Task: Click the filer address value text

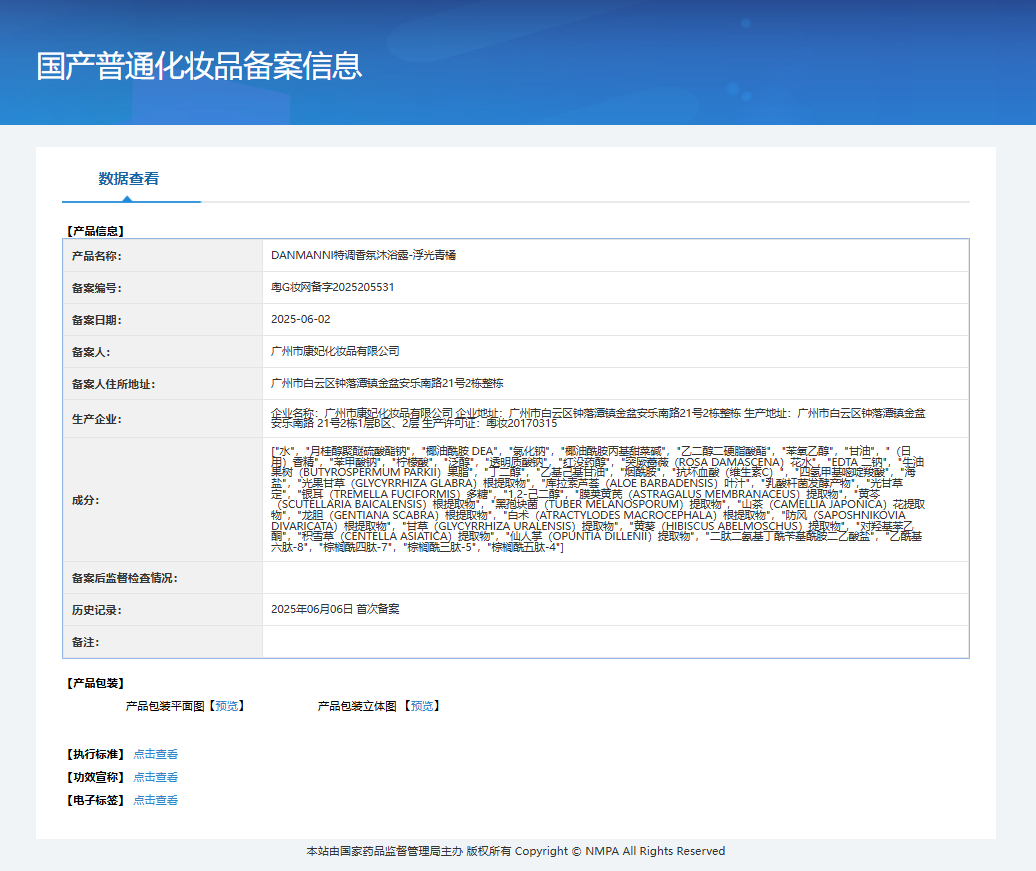Action: click(x=387, y=383)
